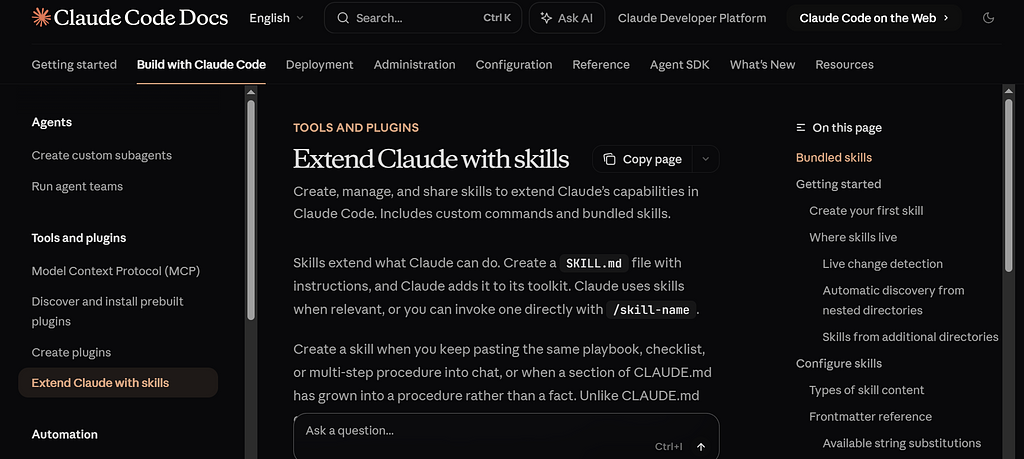Go to Create custom subagents page
The width and height of the screenshot is (1024, 459).
[x=101, y=155]
